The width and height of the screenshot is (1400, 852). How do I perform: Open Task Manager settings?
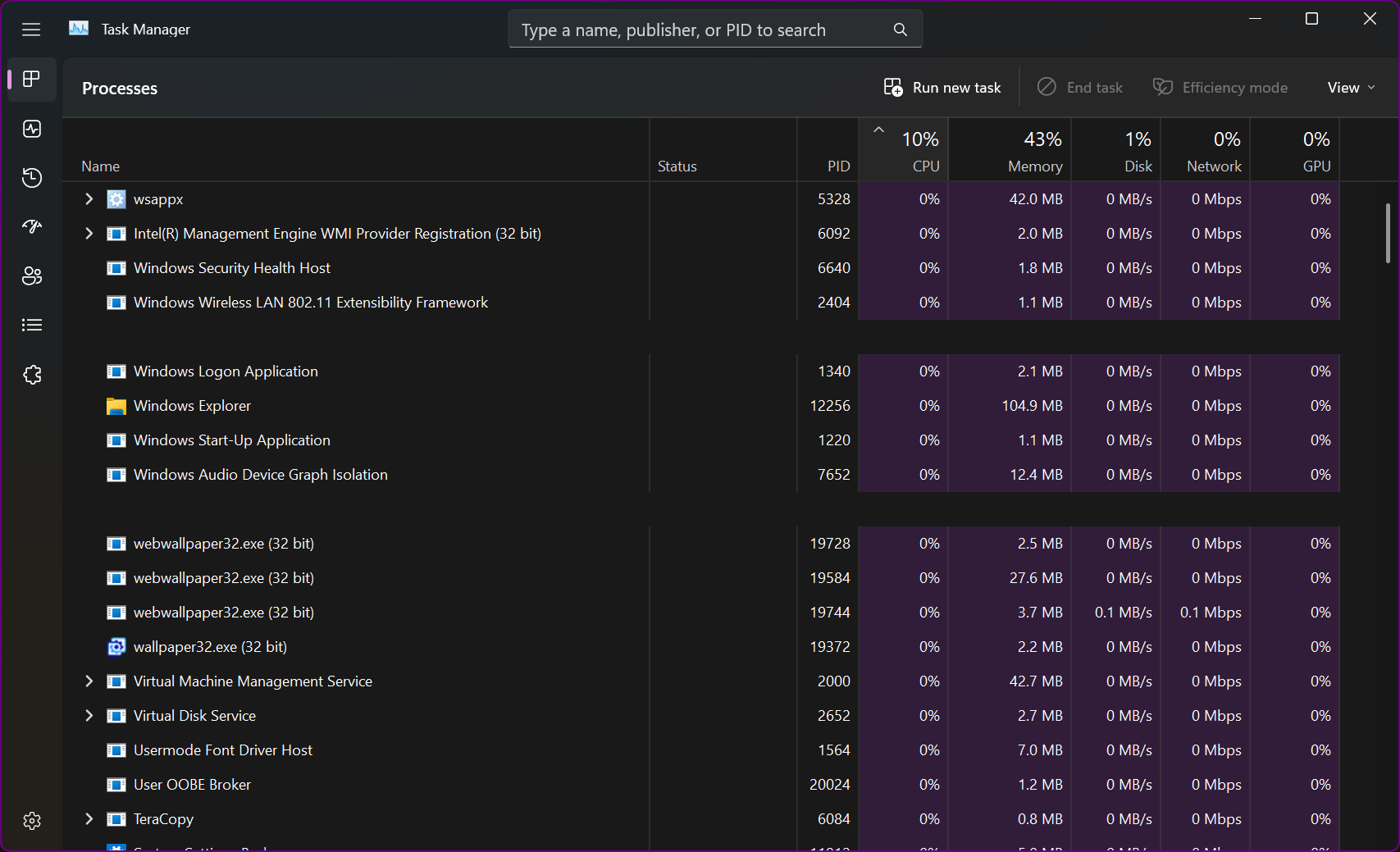click(x=31, y=820)
